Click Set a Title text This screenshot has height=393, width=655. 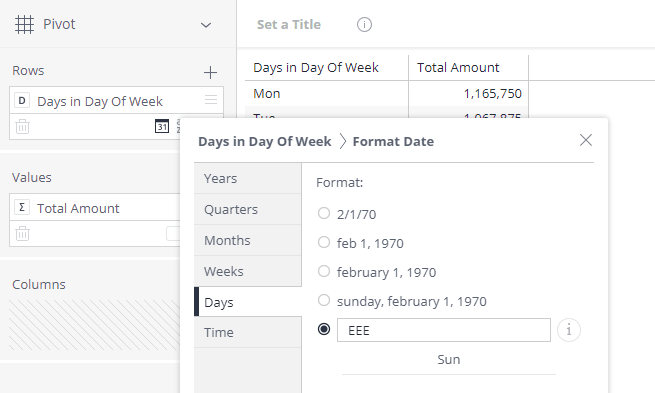(289, 25)
